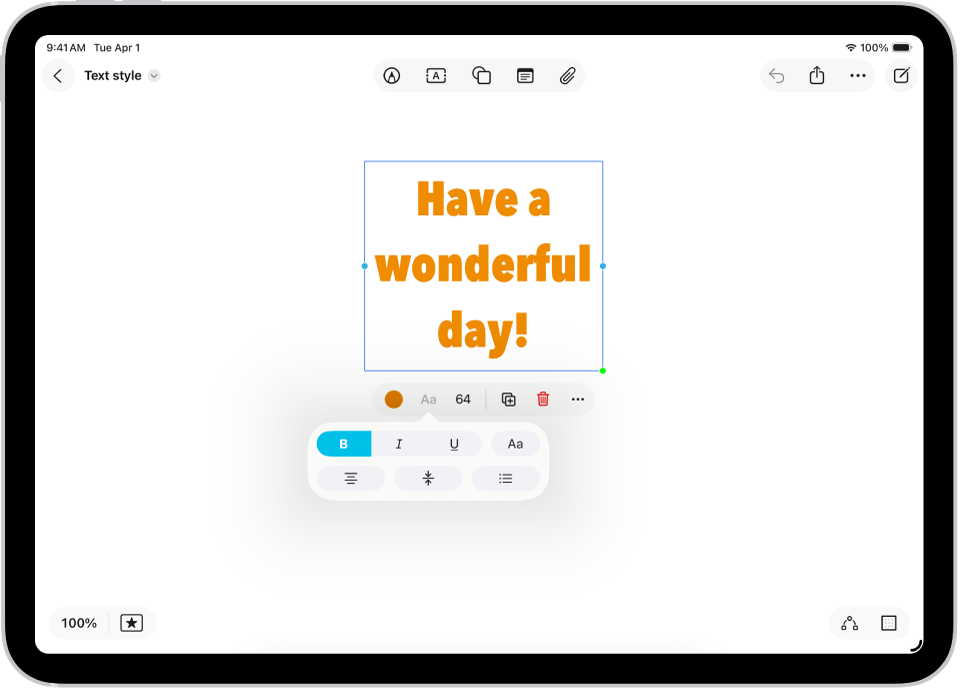Create a new board
Viewport: 960px width, 690px height.
point(902,75)
